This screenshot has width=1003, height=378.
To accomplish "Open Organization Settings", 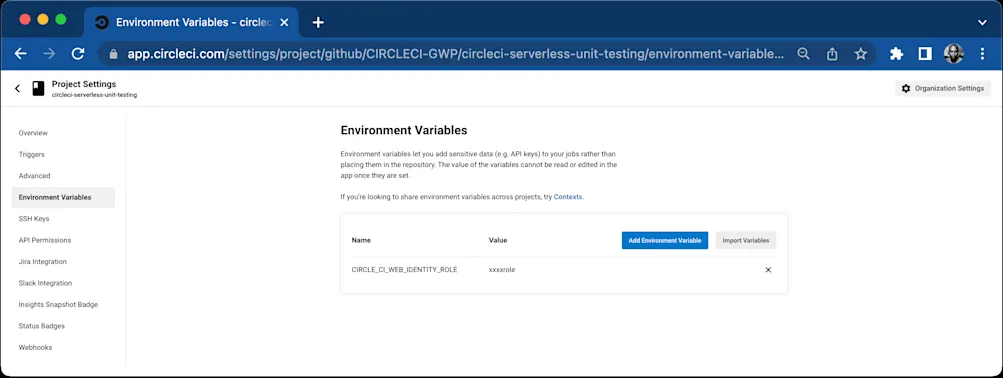I will (943, 88).
